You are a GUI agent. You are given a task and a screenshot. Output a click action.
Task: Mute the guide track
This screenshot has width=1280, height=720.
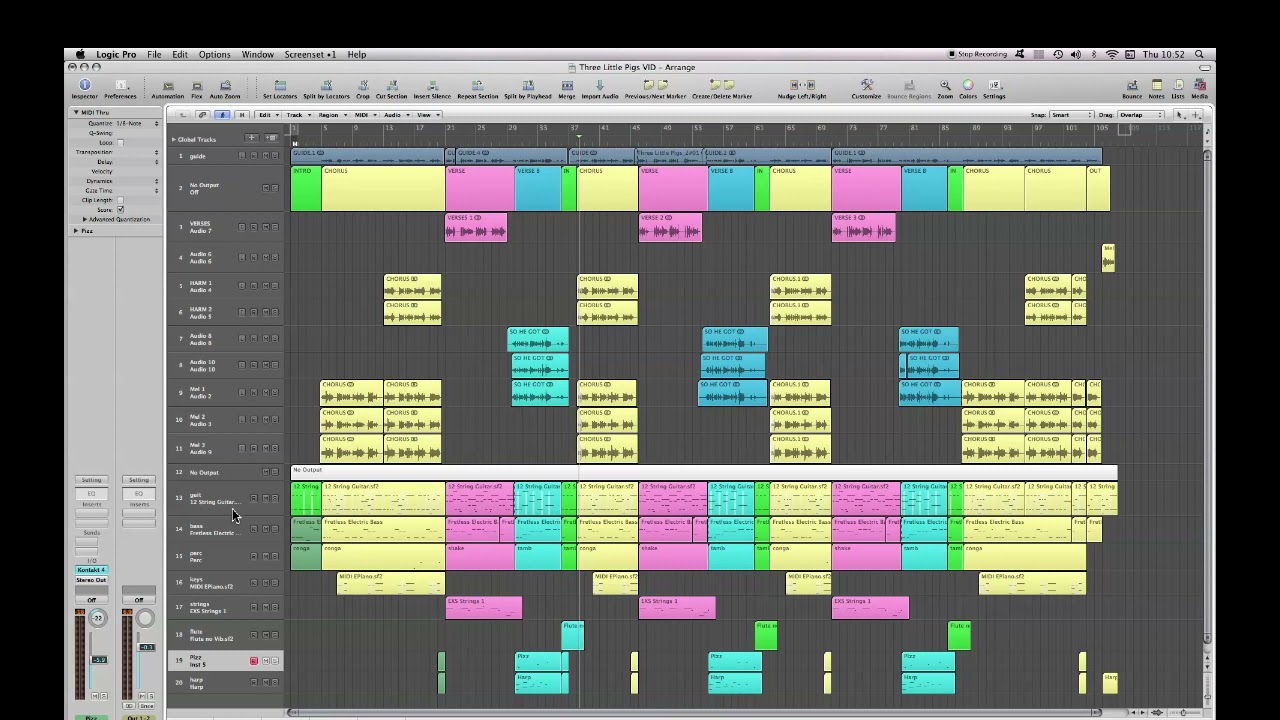pyautogui.click(x=264, y=155)
